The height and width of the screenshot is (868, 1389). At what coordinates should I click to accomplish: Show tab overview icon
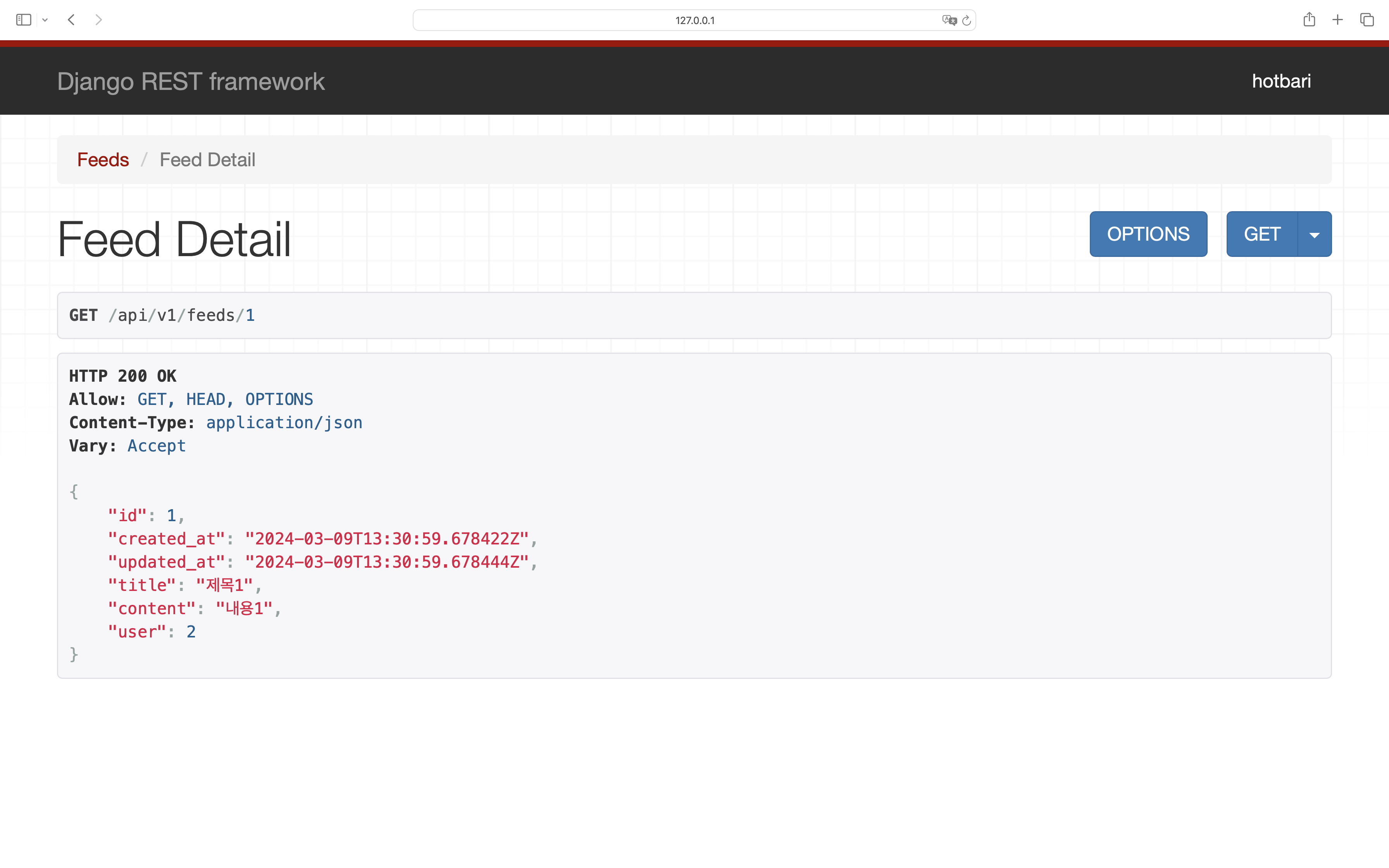[x=1367, y=20]
